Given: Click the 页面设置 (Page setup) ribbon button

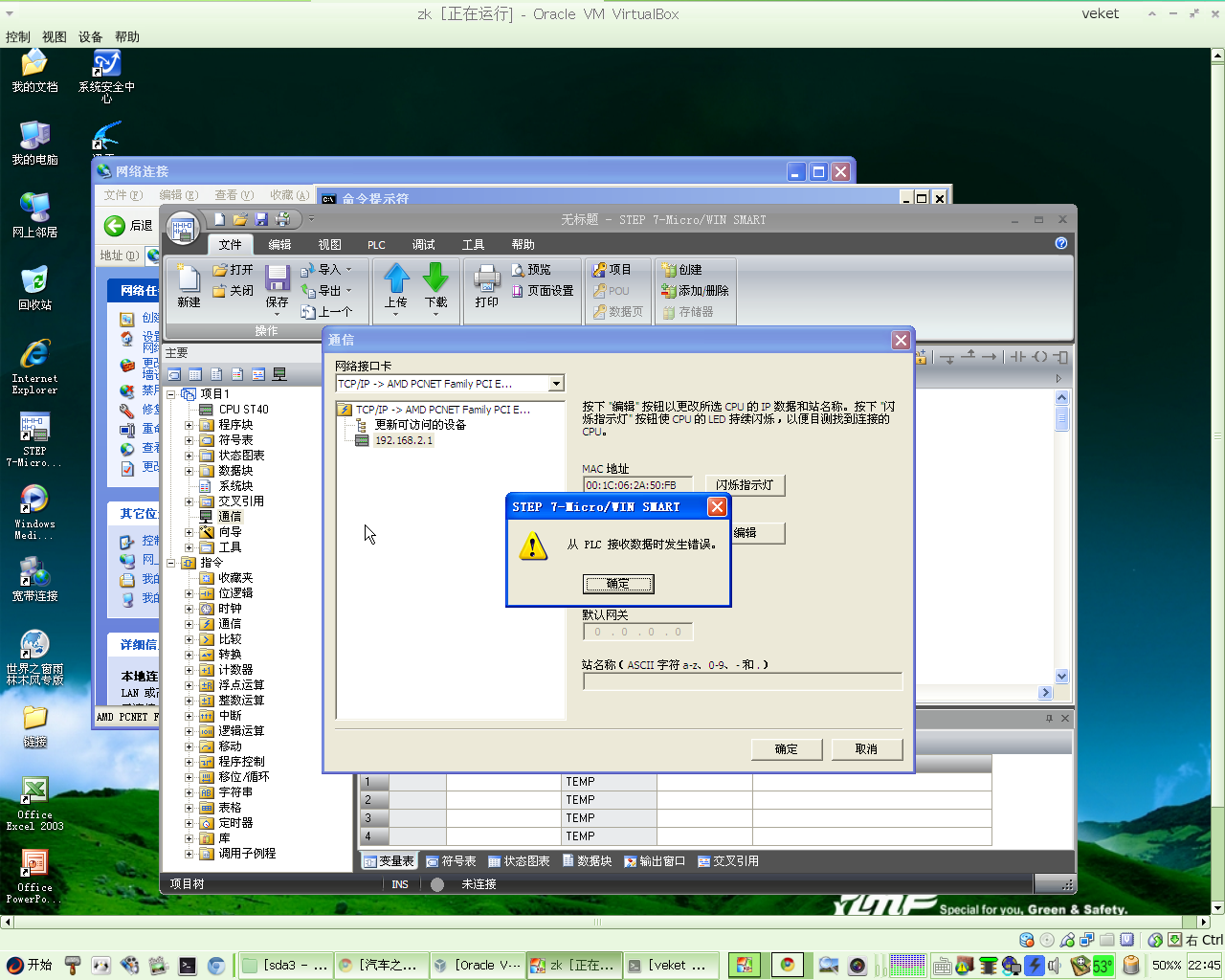Looking at the screenshot, I should click(x=543, y=291).
